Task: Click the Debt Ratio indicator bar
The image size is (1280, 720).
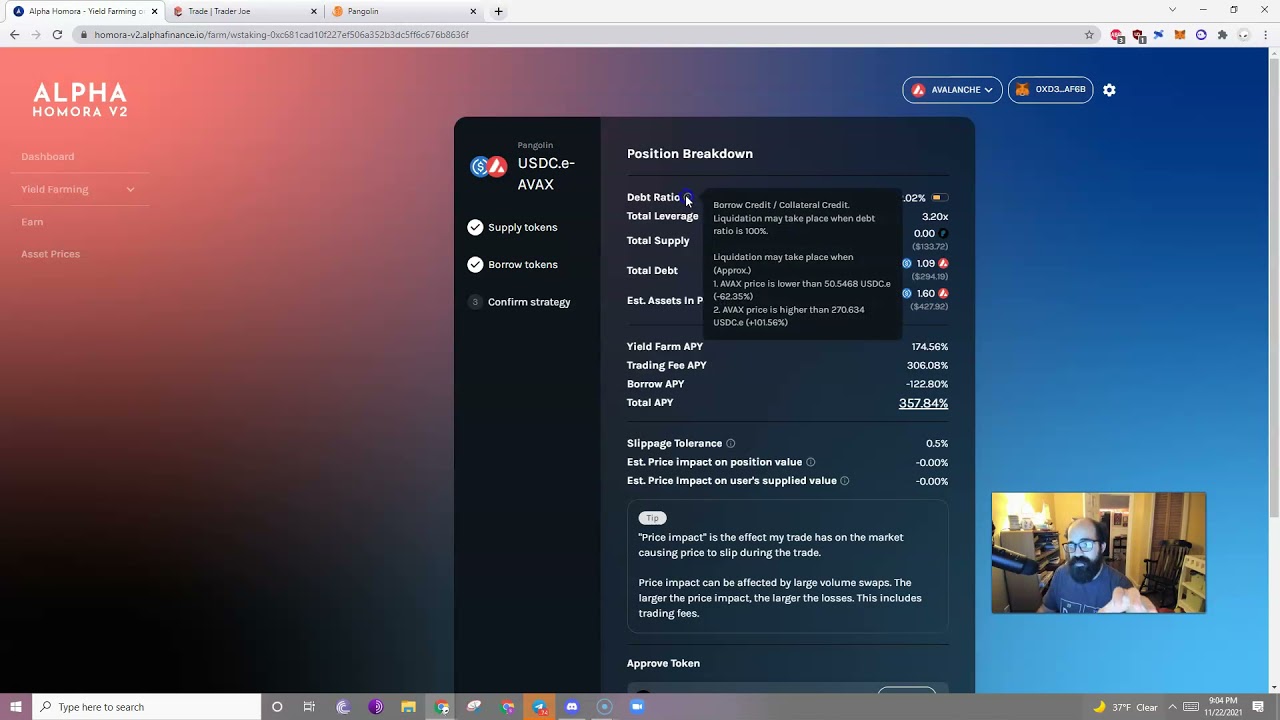Action: click(x=940, y=198)
